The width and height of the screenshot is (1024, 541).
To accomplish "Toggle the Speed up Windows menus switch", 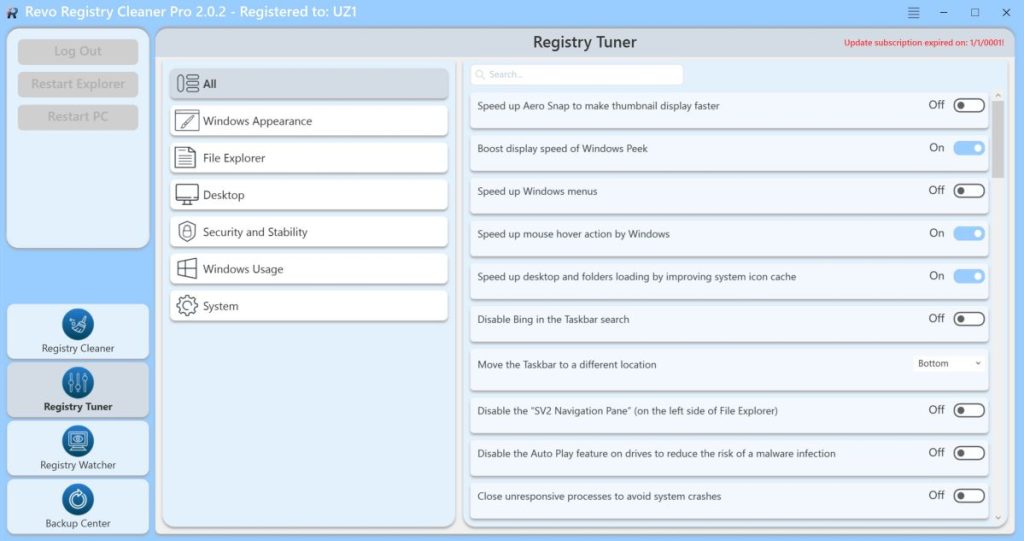I will (x=968, y=191).
